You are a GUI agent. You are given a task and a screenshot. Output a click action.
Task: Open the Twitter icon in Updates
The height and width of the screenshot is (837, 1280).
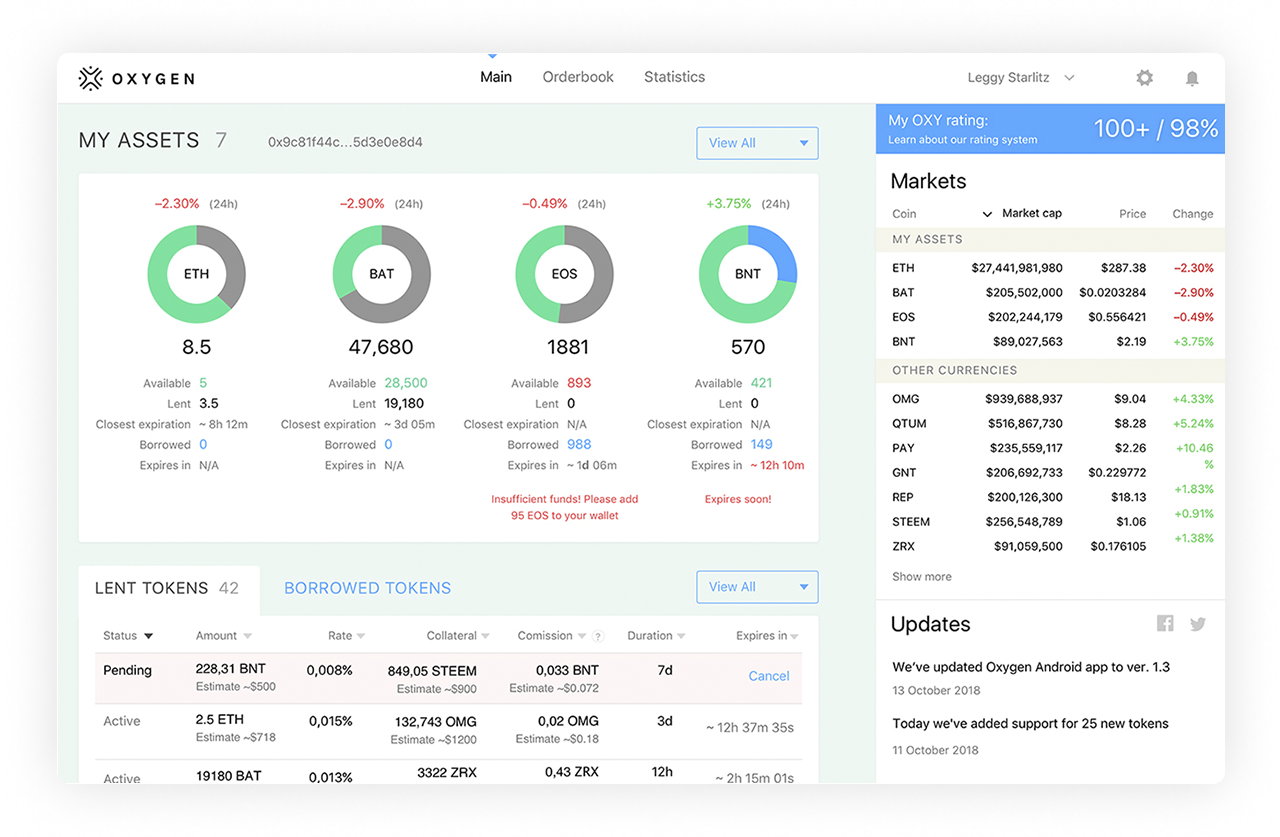1198,624
